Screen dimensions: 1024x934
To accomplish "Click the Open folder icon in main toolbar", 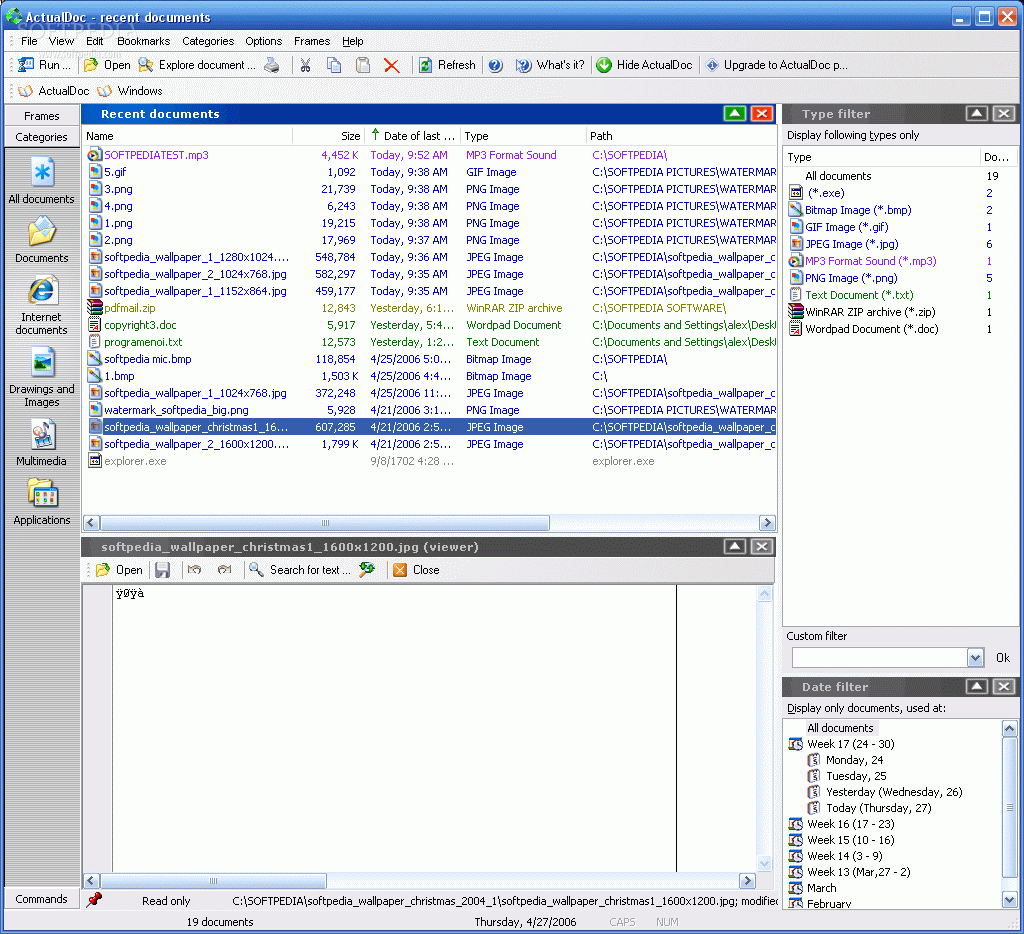I will point(91,65).
